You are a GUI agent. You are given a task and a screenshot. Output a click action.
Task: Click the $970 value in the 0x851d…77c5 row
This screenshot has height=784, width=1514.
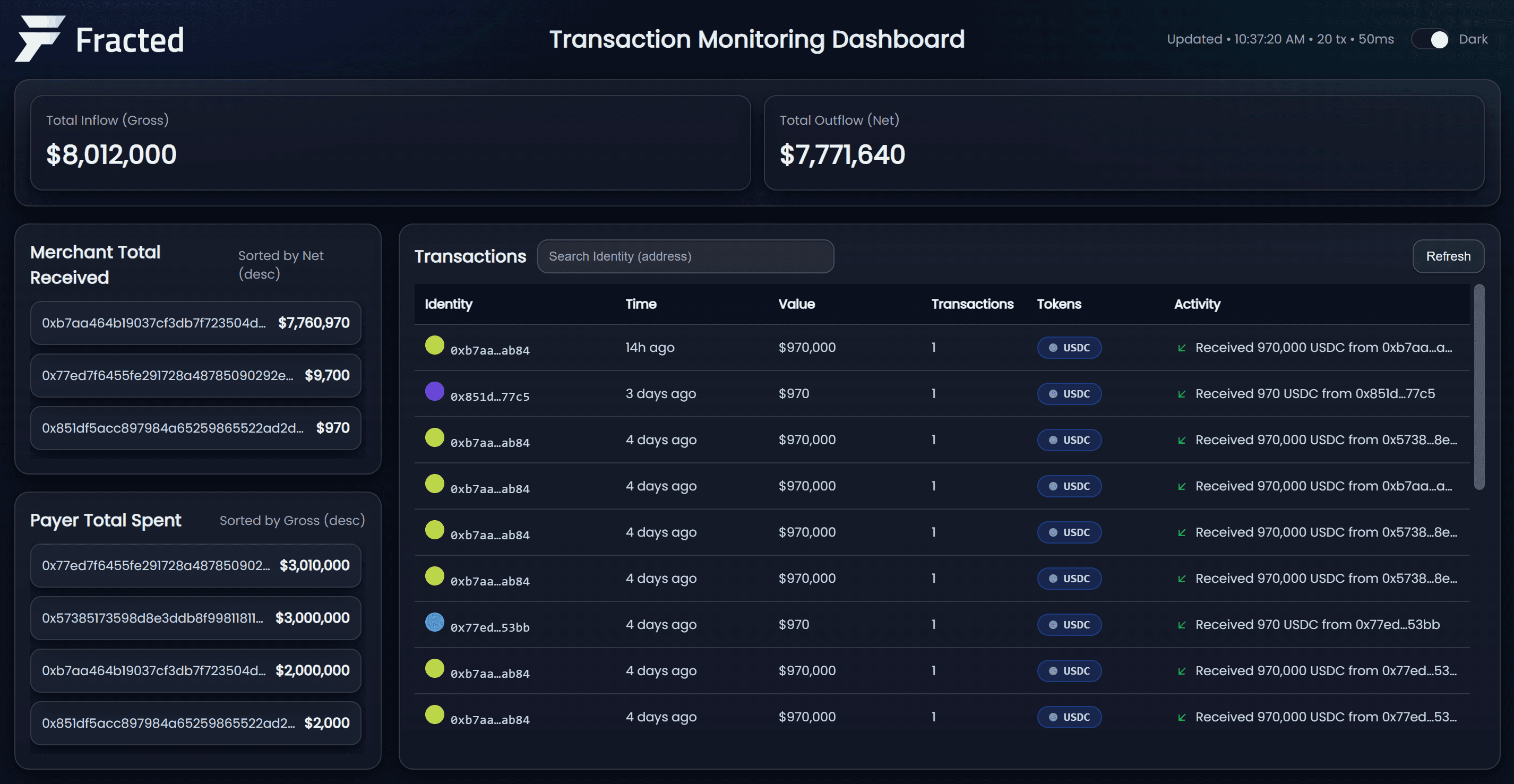794,394
